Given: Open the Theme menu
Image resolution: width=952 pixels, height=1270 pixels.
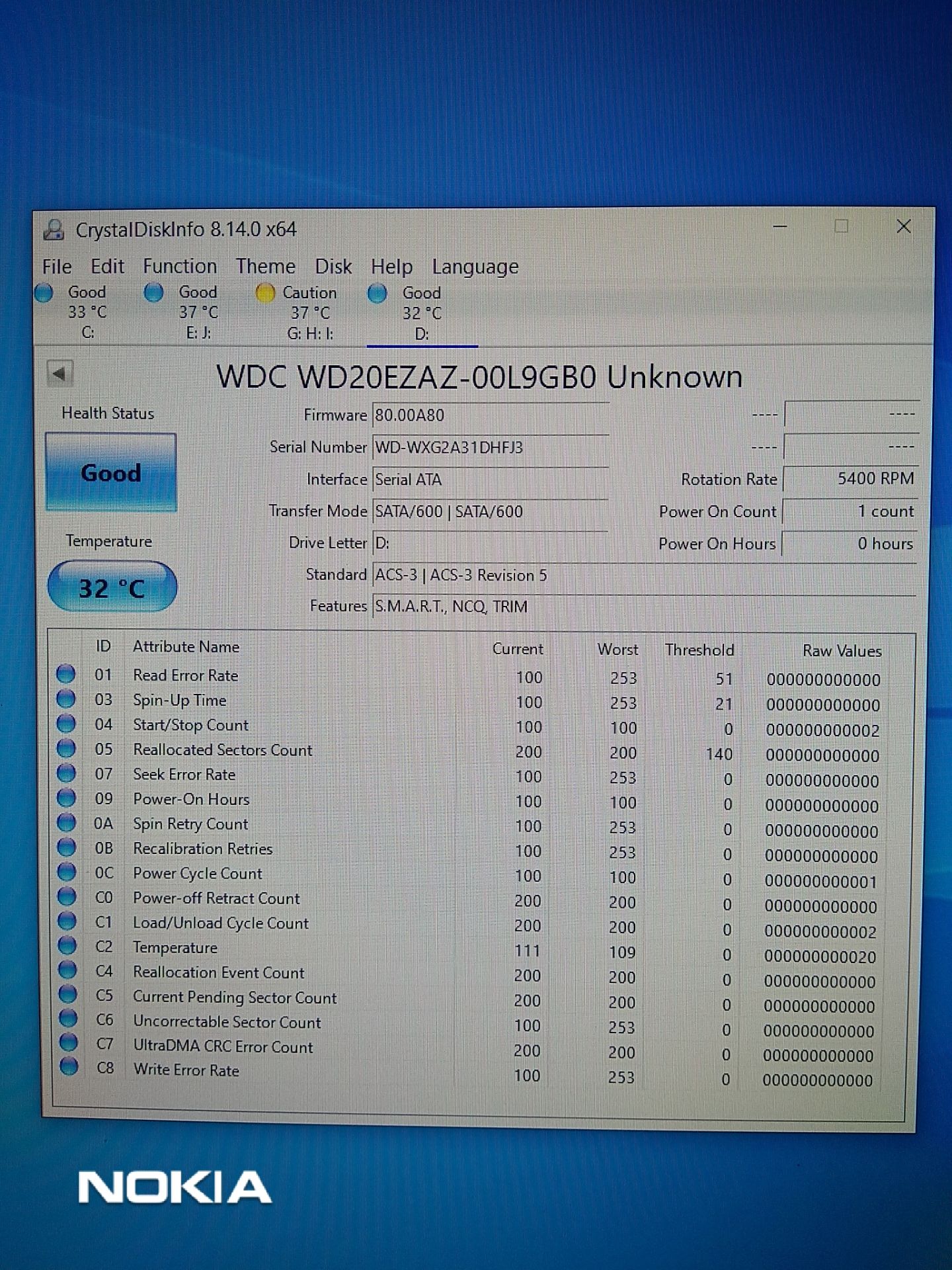Looking at the screenshot, I should click(266, 267).
